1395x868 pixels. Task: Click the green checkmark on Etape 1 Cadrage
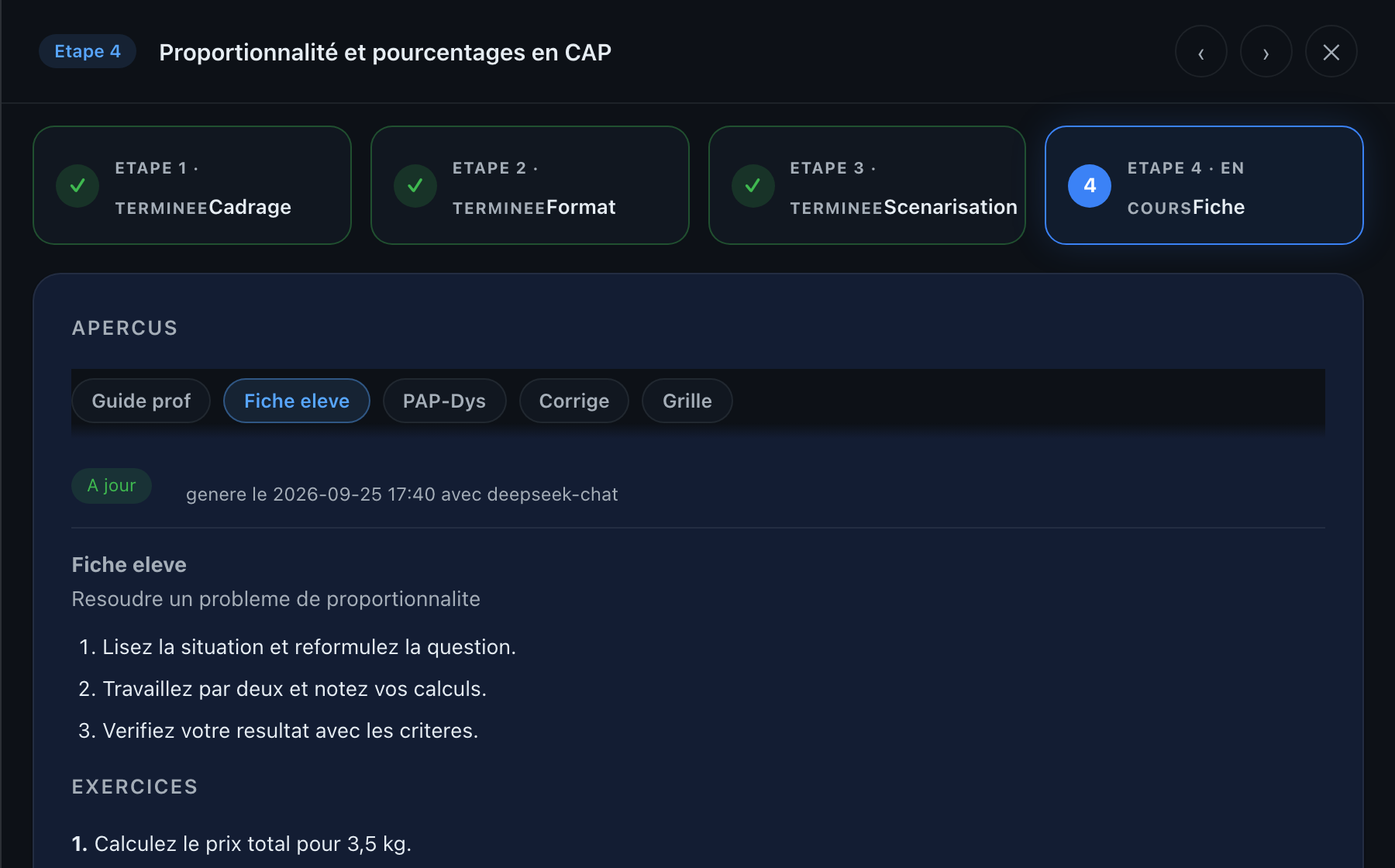[x=77, y=185]
